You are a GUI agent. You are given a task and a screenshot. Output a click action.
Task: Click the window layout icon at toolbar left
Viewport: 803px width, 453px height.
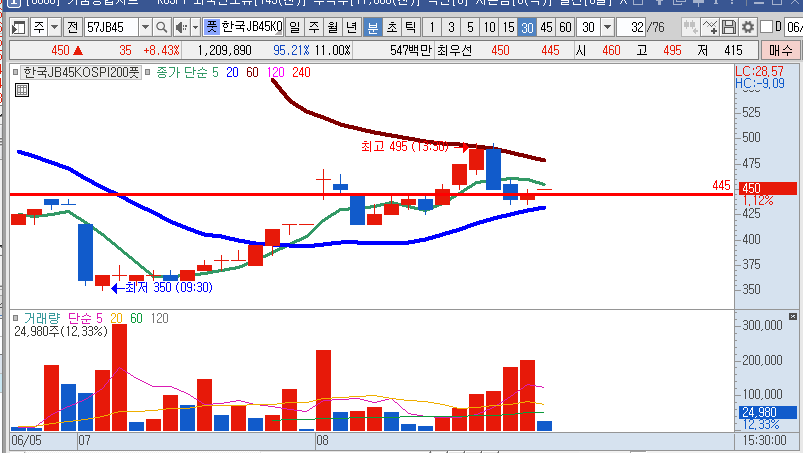tap(19, 26)
